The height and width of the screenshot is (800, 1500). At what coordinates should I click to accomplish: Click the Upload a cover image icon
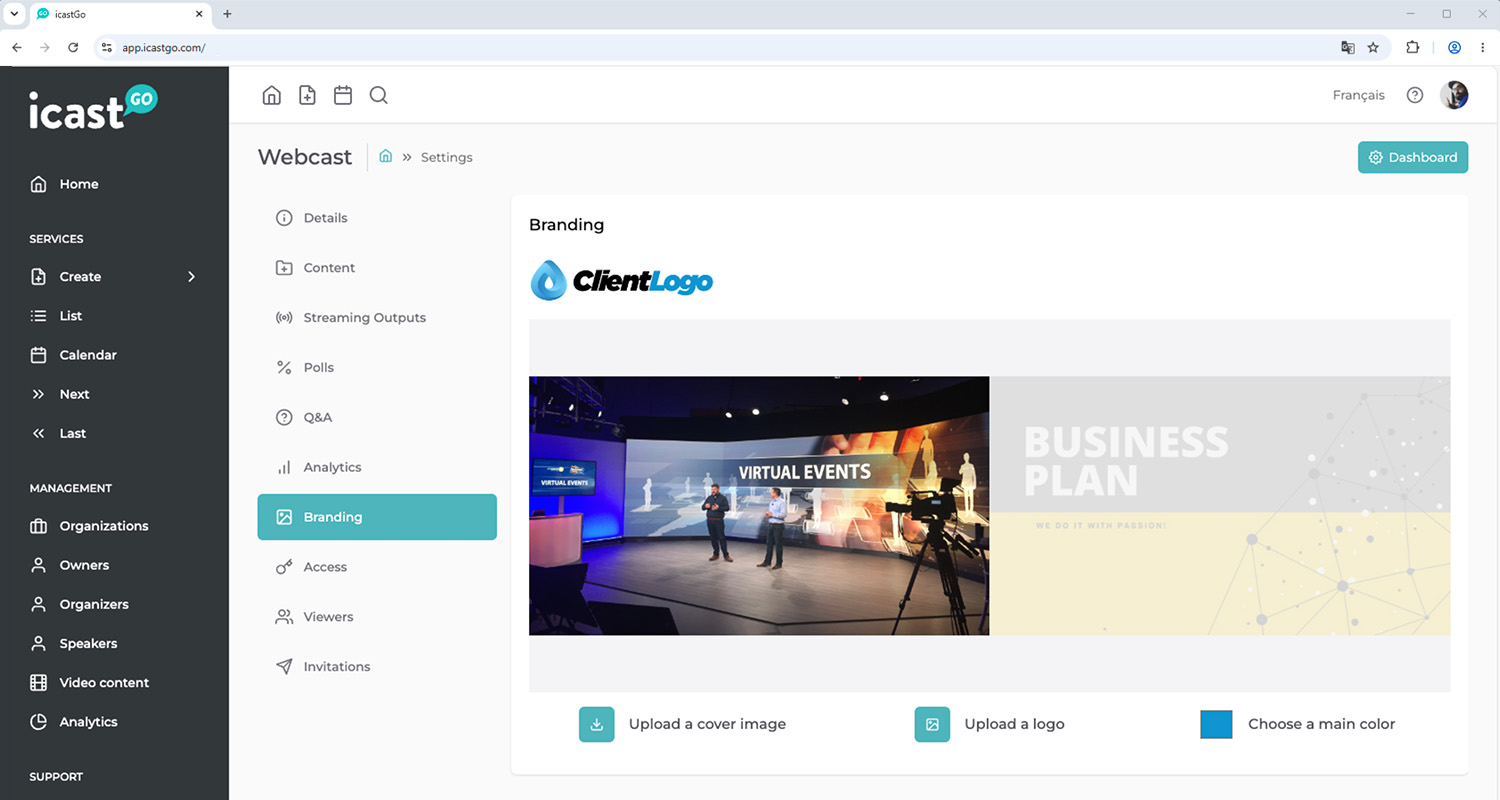click(596, 724)
